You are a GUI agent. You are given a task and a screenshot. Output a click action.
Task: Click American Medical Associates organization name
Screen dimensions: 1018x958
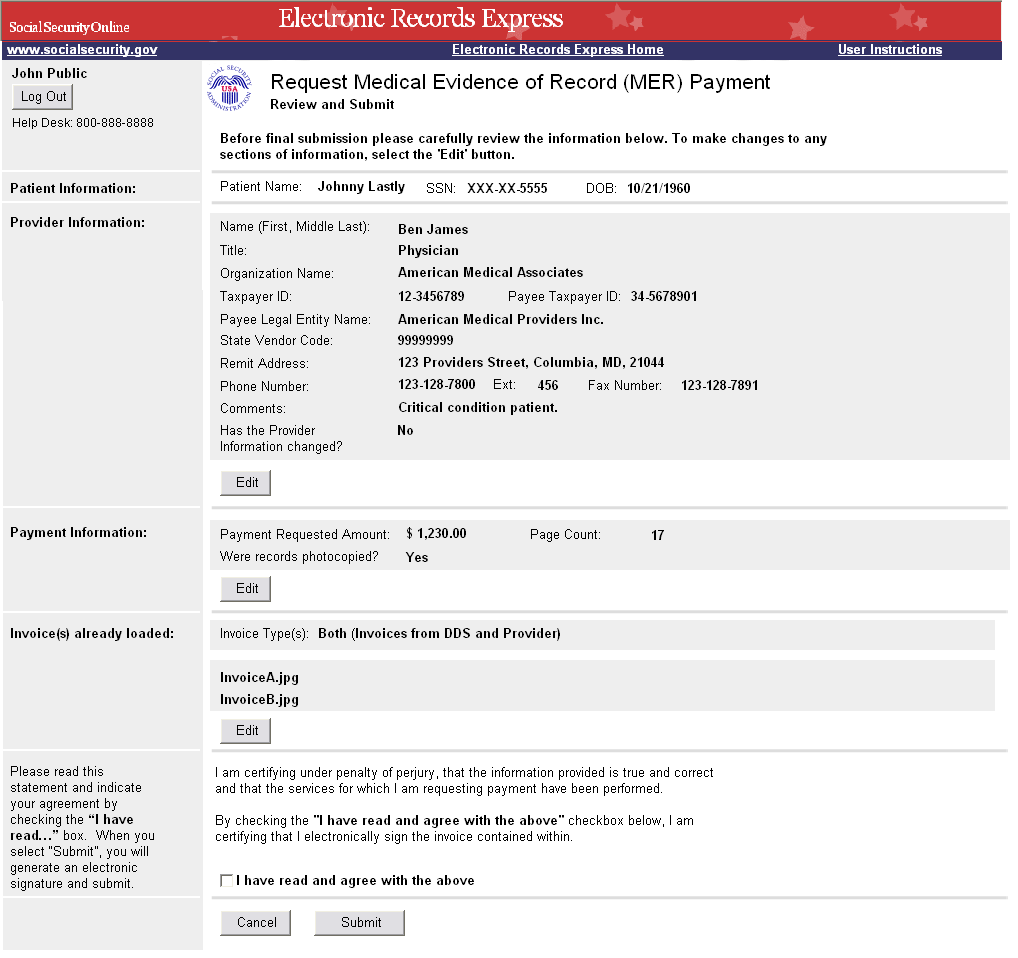point(490,273)
